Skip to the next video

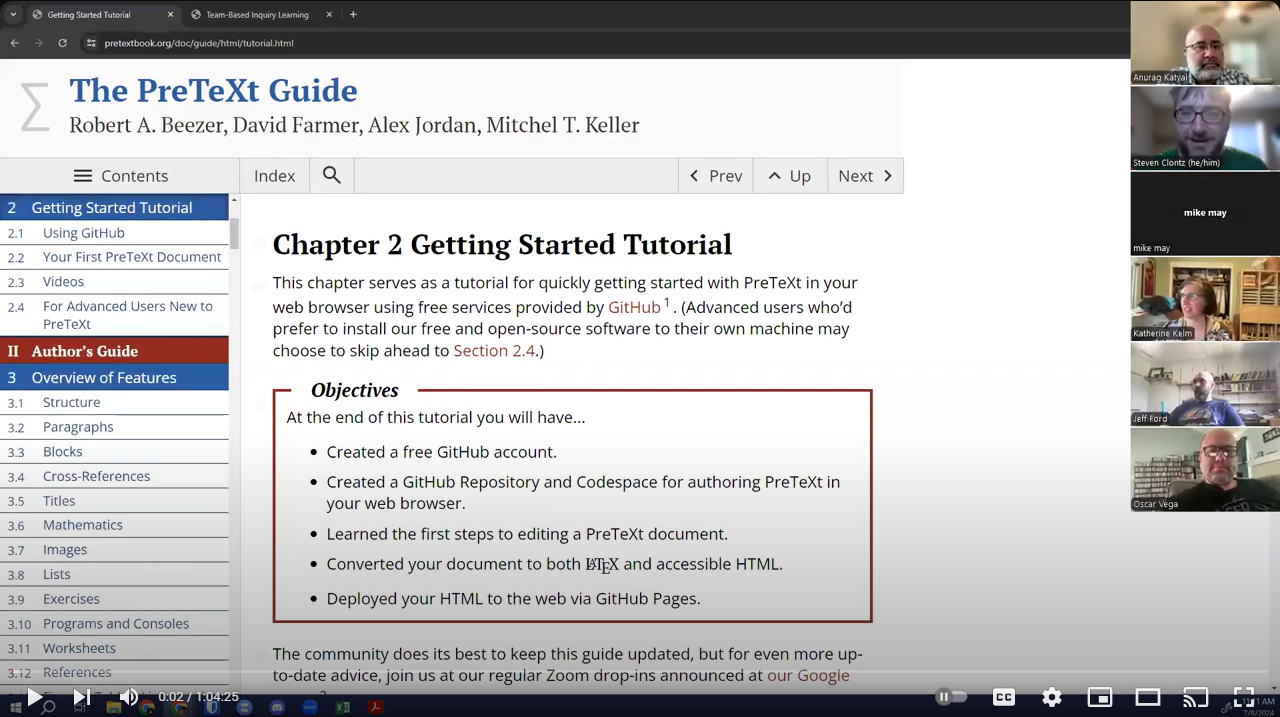[x=82, y=697]
